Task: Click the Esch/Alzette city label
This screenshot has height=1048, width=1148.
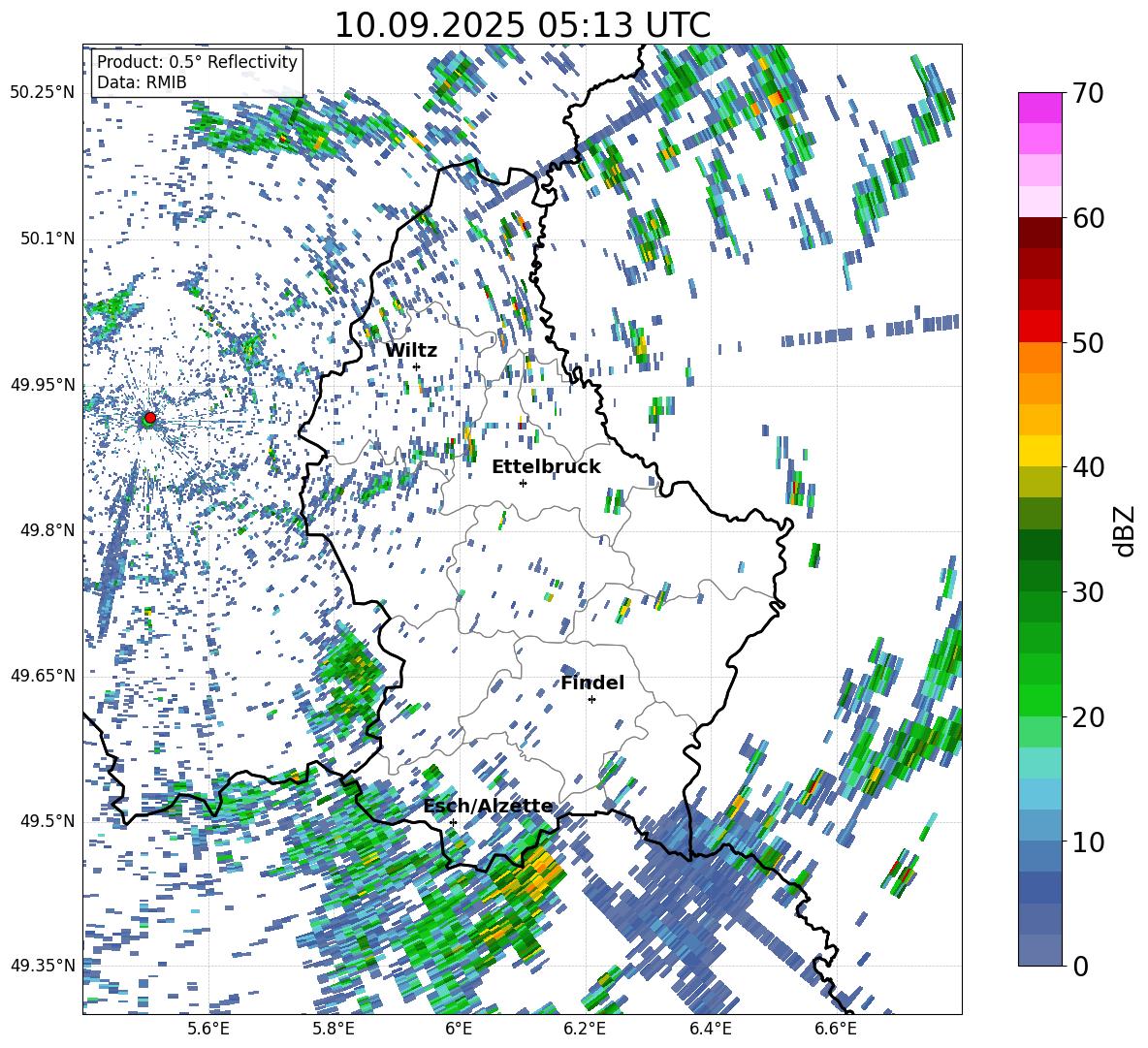Action: tap(489, 807)
